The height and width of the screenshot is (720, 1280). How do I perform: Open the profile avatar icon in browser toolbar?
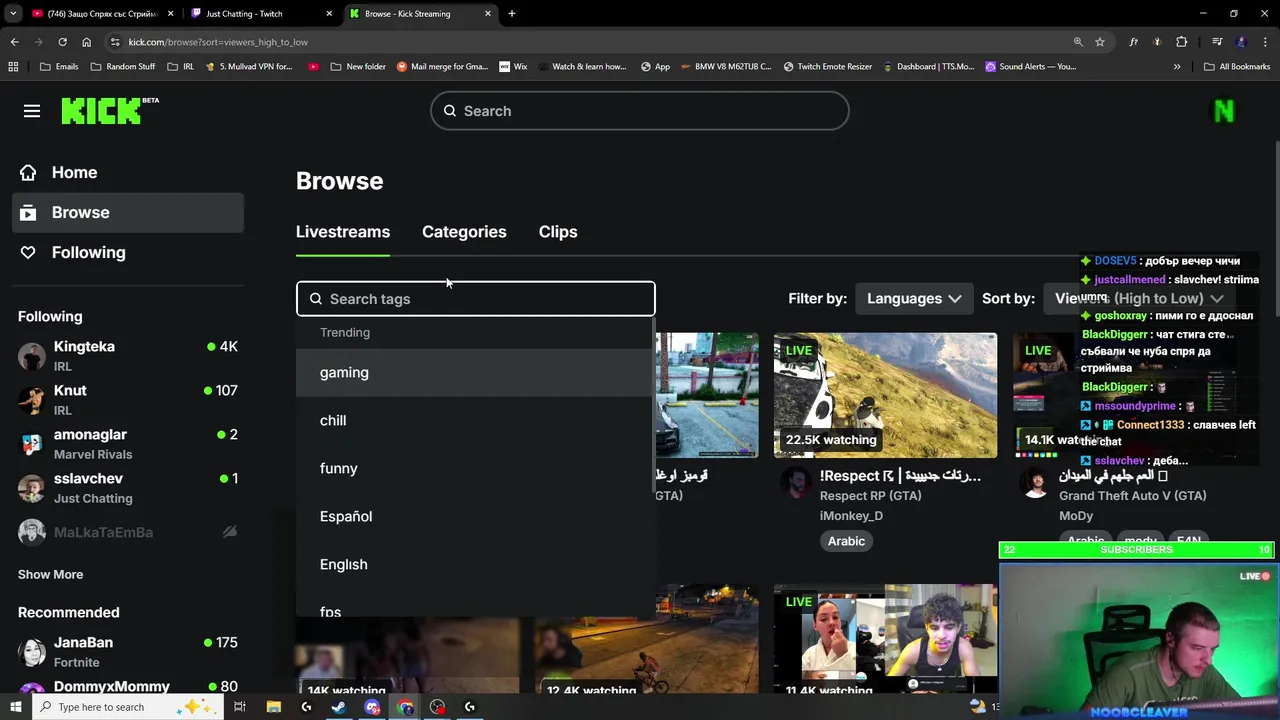pos(1241,42)
